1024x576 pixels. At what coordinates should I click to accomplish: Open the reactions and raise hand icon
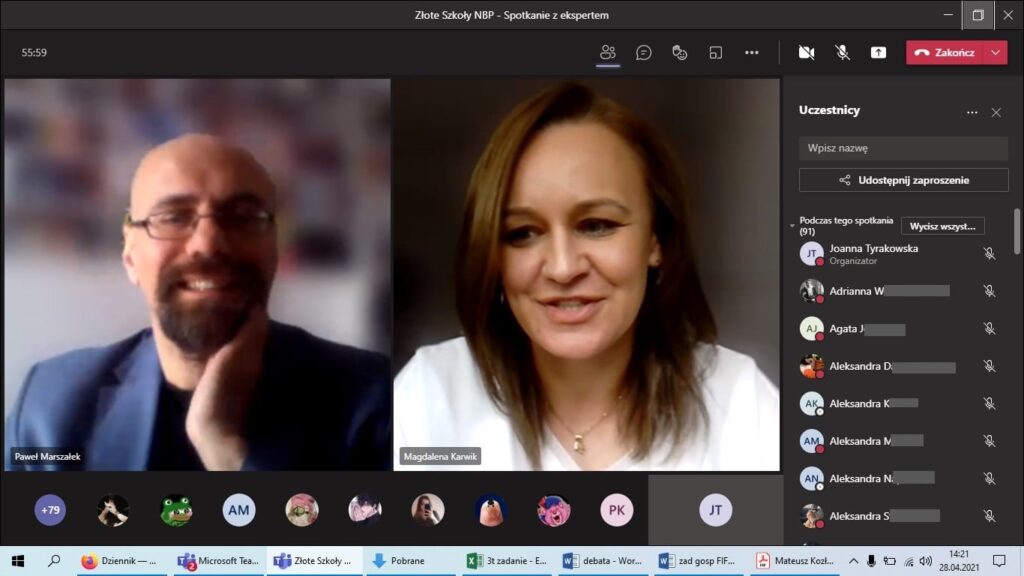click(x=680, y=52)
